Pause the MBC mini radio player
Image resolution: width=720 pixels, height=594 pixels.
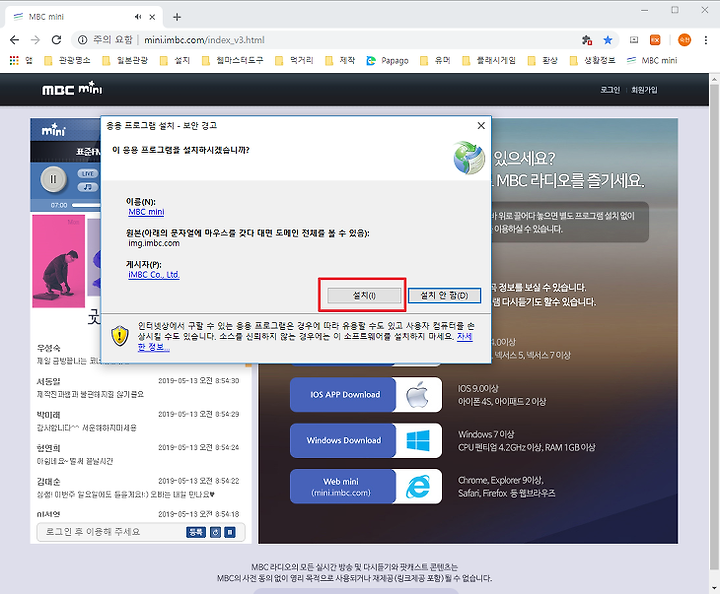click(53, 179)
